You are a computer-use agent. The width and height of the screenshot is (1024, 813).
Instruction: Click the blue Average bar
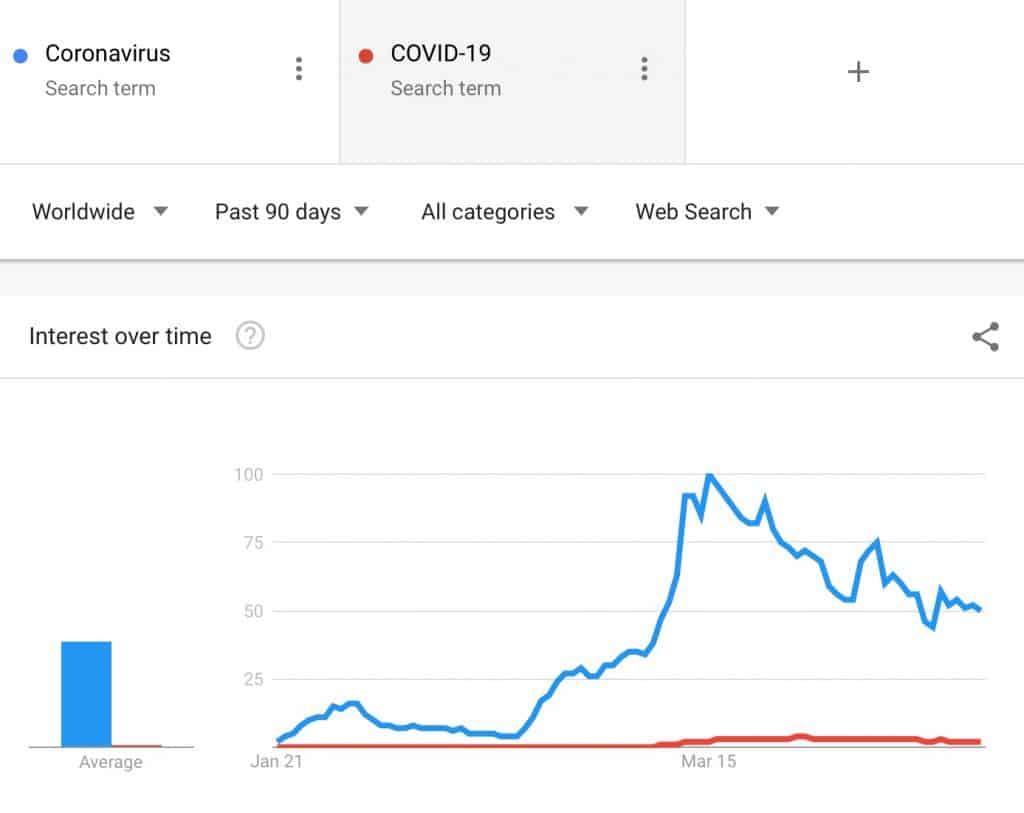pyautogui.click(x=86, y=694)
